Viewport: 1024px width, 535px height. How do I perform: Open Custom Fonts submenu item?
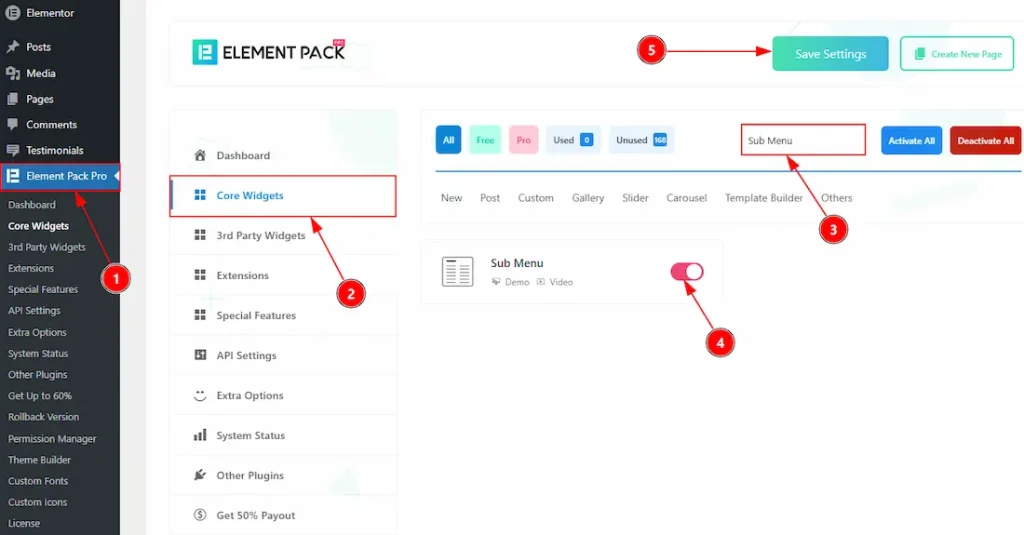point(38,481)
